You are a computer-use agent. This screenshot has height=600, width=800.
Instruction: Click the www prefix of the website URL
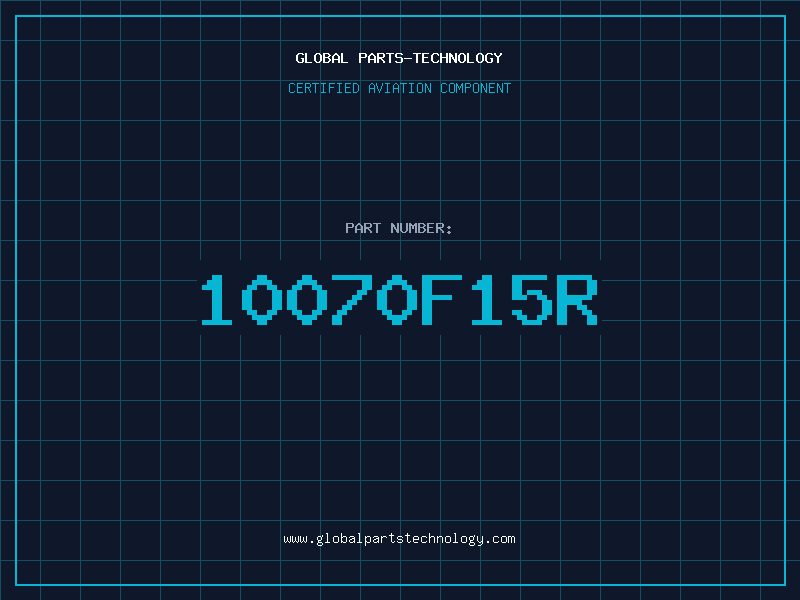[295, 539]
